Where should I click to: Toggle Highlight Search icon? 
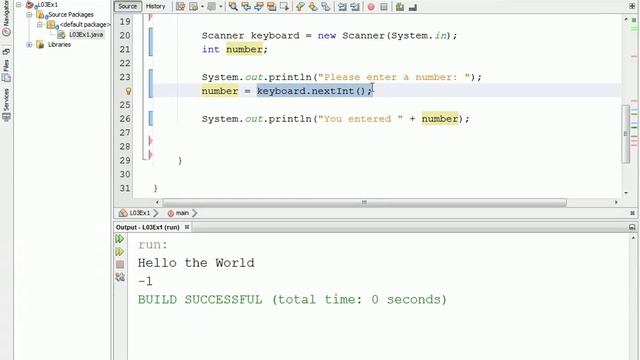pos(271,7)
